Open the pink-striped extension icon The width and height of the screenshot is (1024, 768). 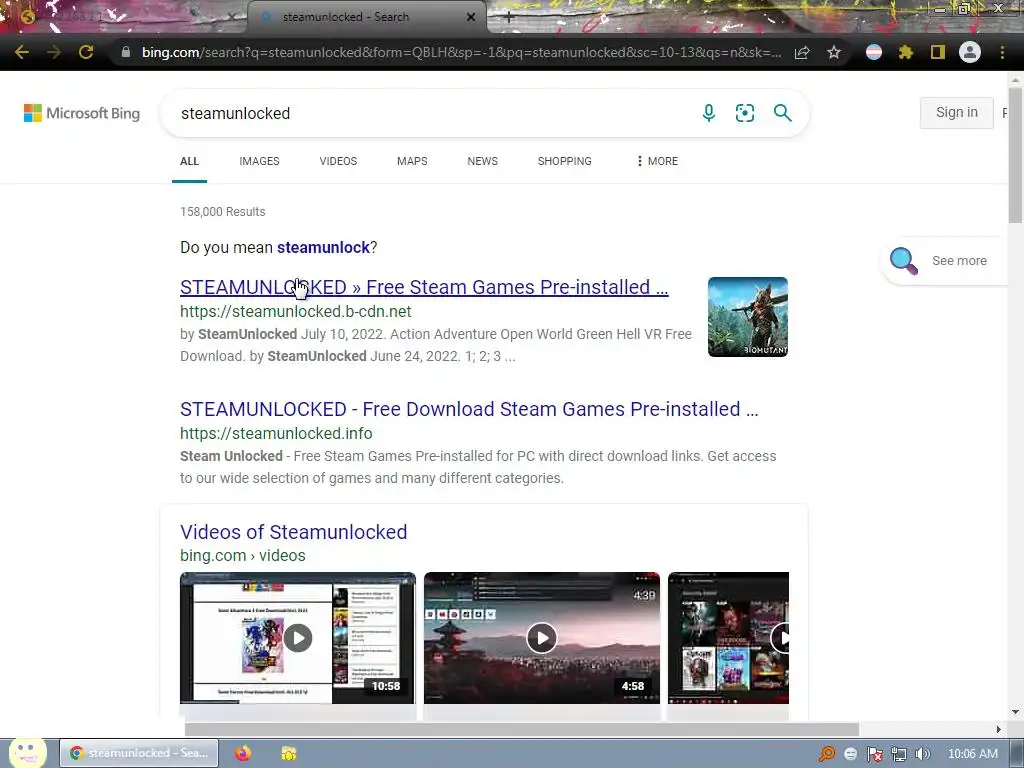pos(874,52)
